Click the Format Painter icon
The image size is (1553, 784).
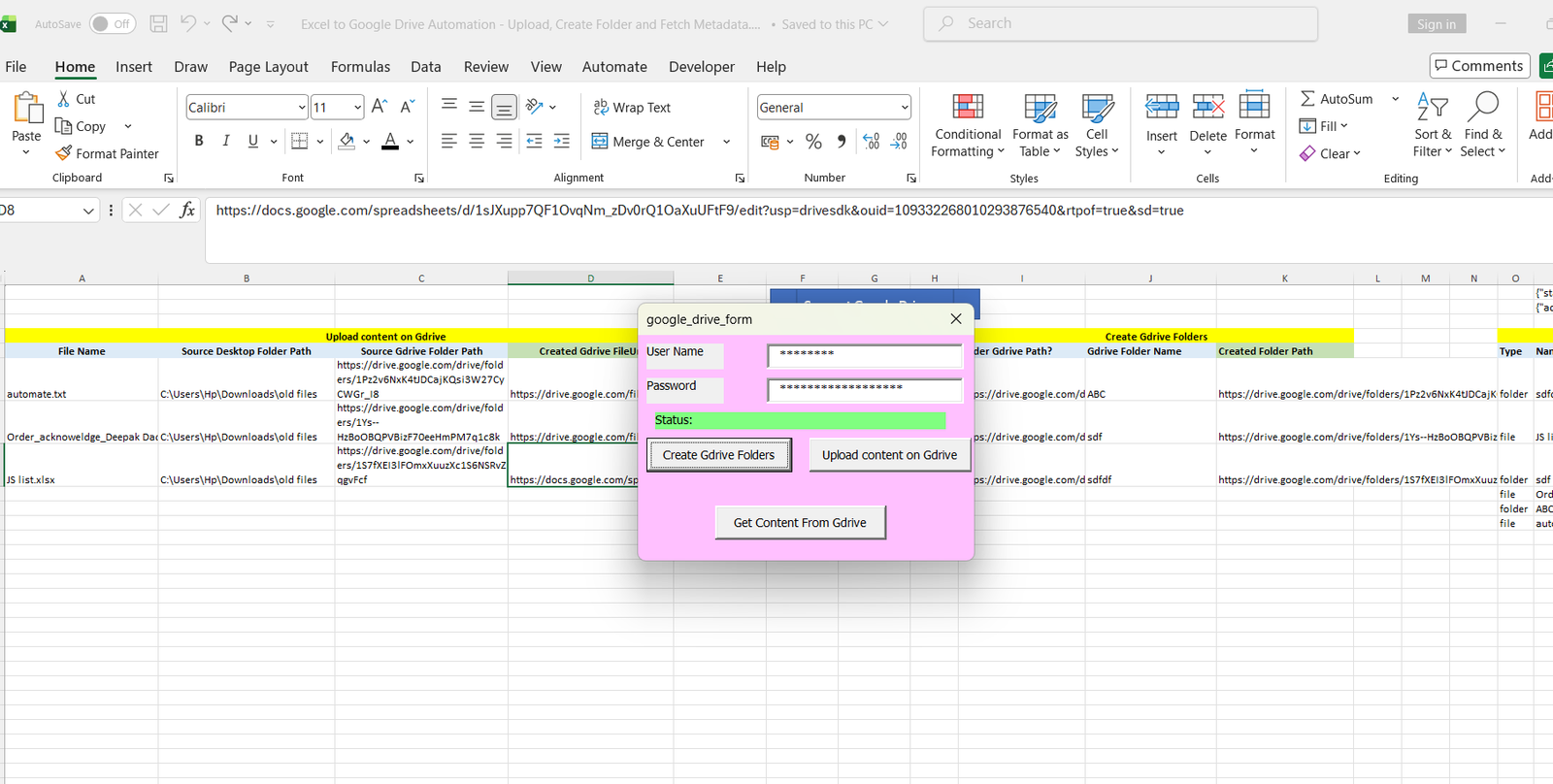pos(64,153)
